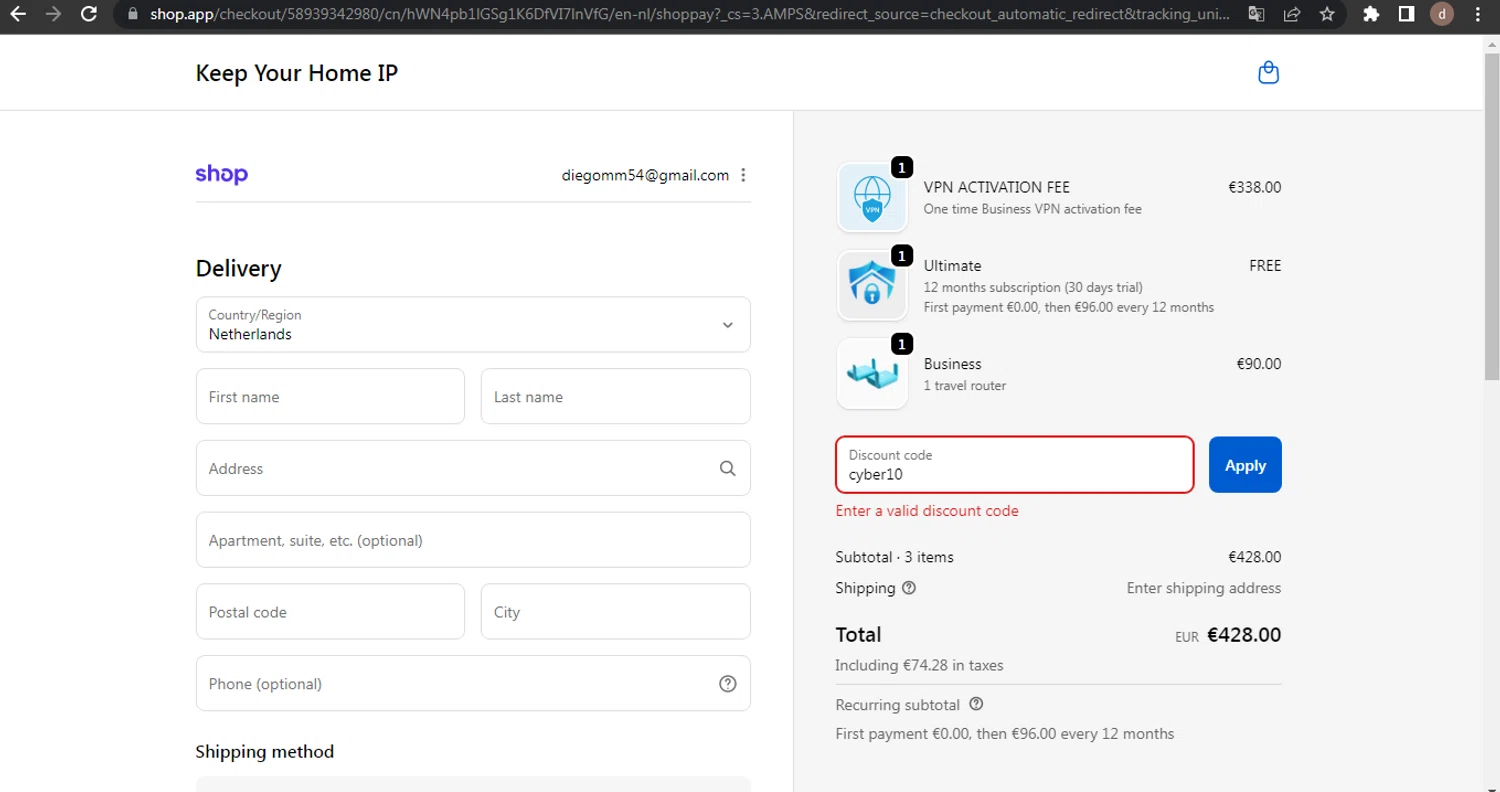Viewport: 1500px width, 792px height.
Task: Expand the Country/Region dropdown
Action: [473, 324]
